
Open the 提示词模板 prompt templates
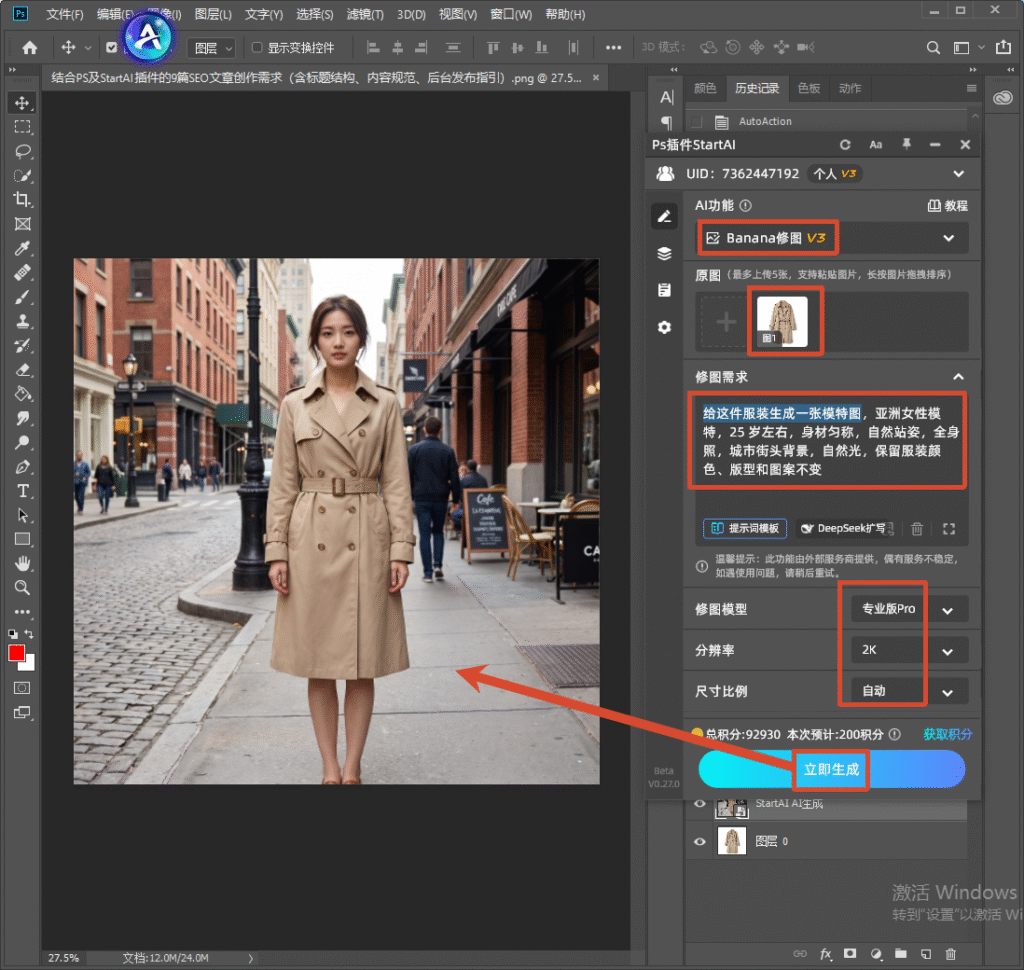click(x=745, y=528)
